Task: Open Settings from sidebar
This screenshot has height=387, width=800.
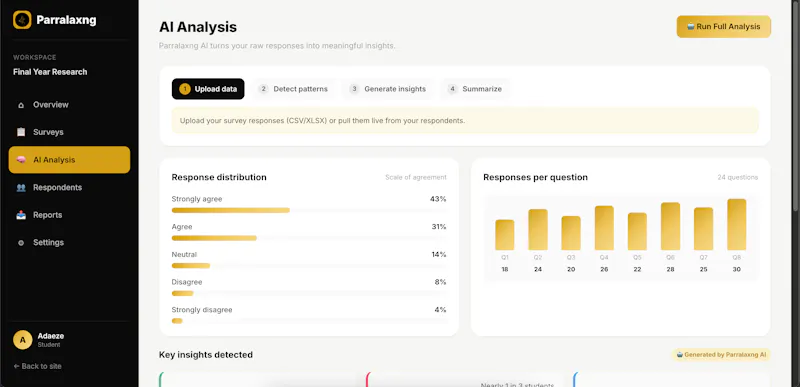Action: pyautogui.click(x=69, y=243)
